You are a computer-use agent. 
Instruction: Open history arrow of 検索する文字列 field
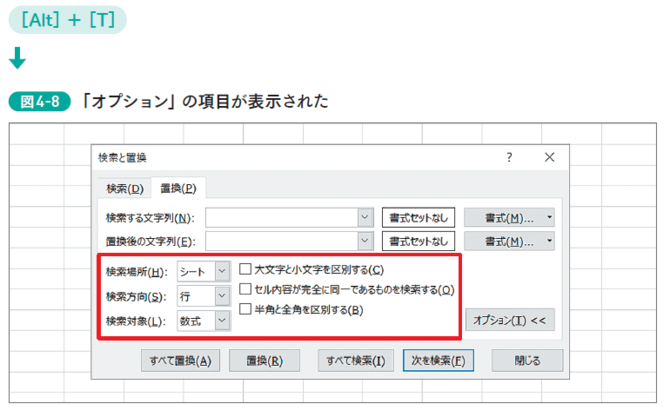[365, 217]
